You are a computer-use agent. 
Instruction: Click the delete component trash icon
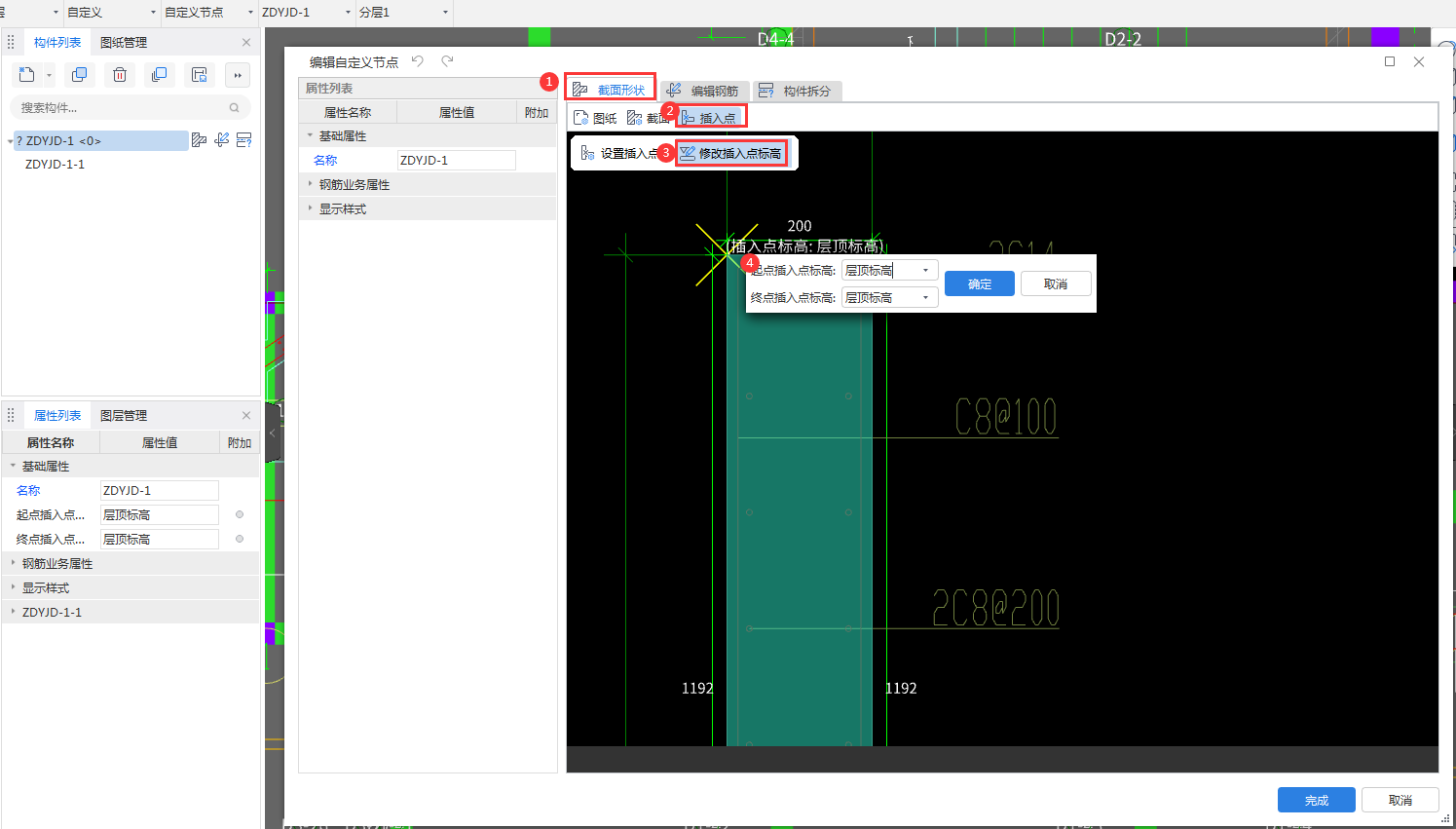(120, 75)
